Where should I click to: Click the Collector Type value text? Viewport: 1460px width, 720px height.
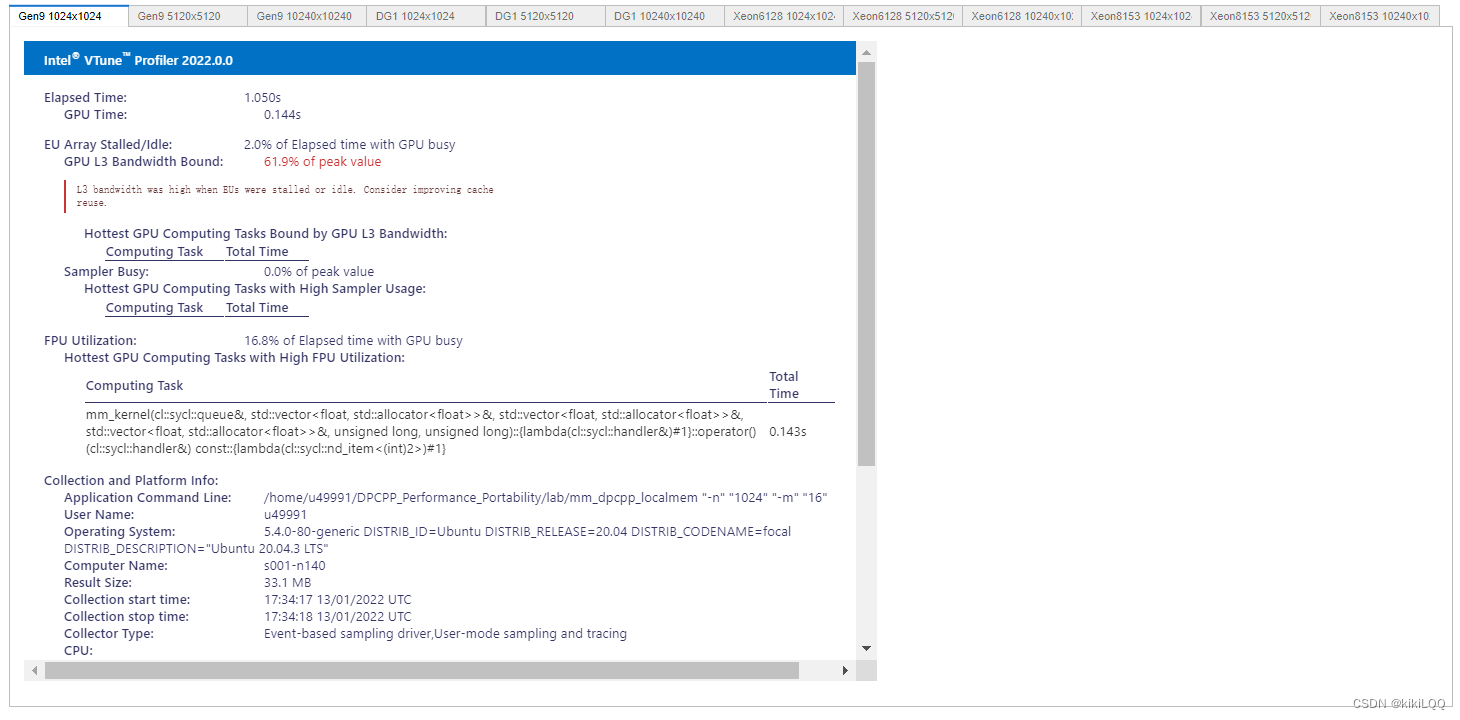tap(445, 634)
